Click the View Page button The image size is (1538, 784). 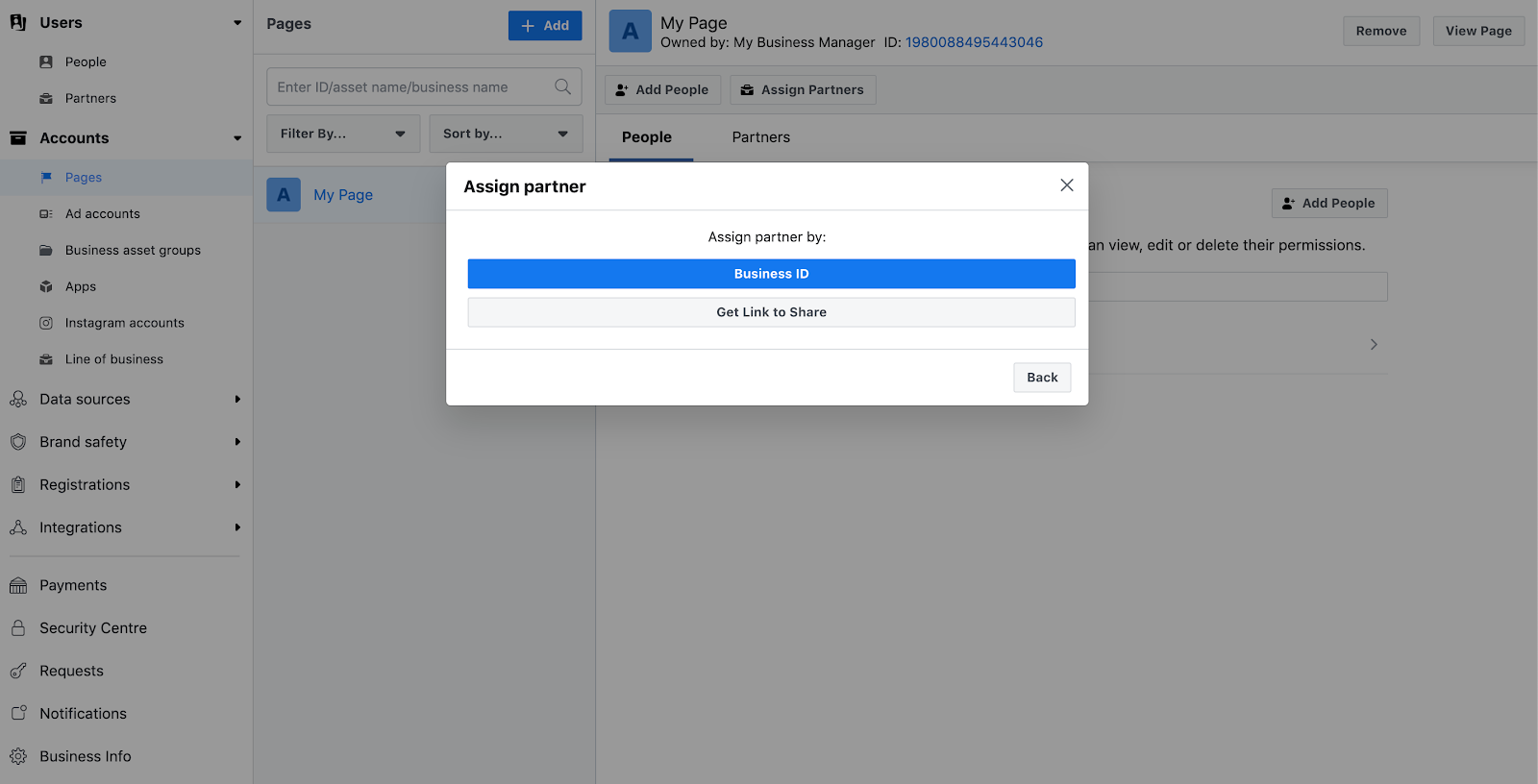point(1478,31)
